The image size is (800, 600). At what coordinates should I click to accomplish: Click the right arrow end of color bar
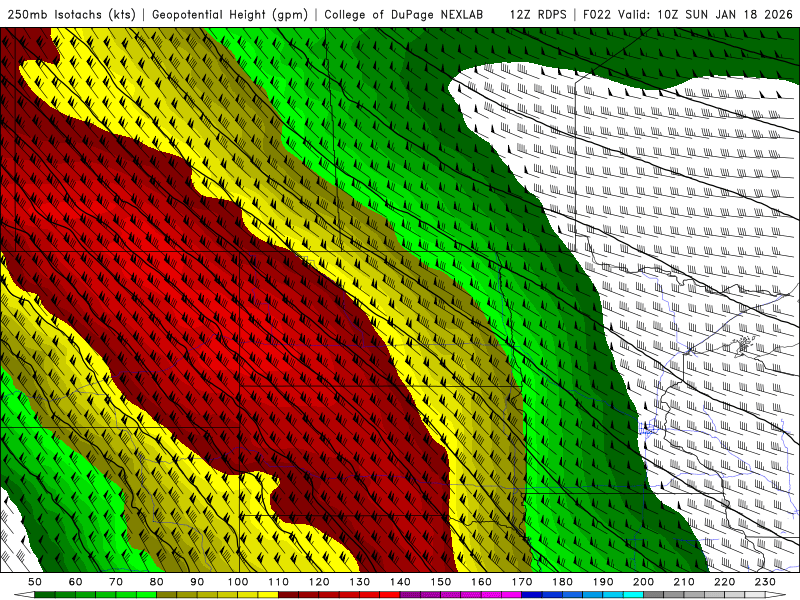(x=775, y=595)
